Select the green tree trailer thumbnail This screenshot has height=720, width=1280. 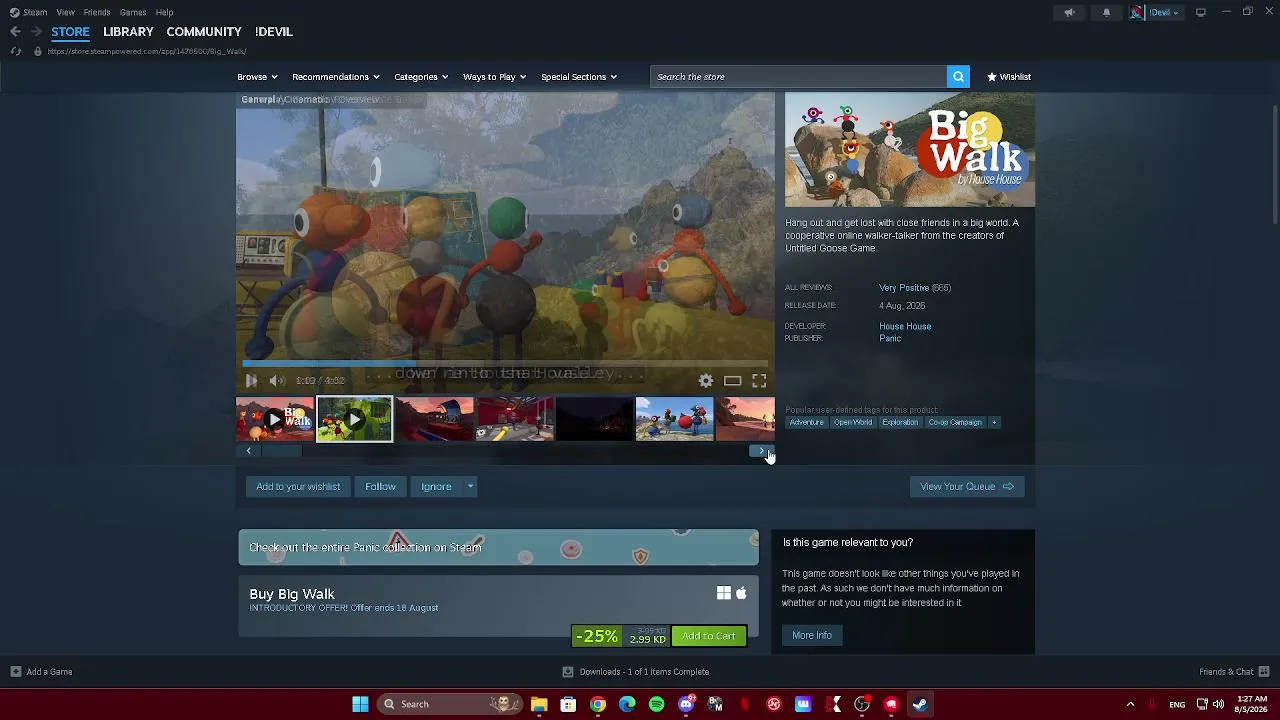(x=354, y=419)
